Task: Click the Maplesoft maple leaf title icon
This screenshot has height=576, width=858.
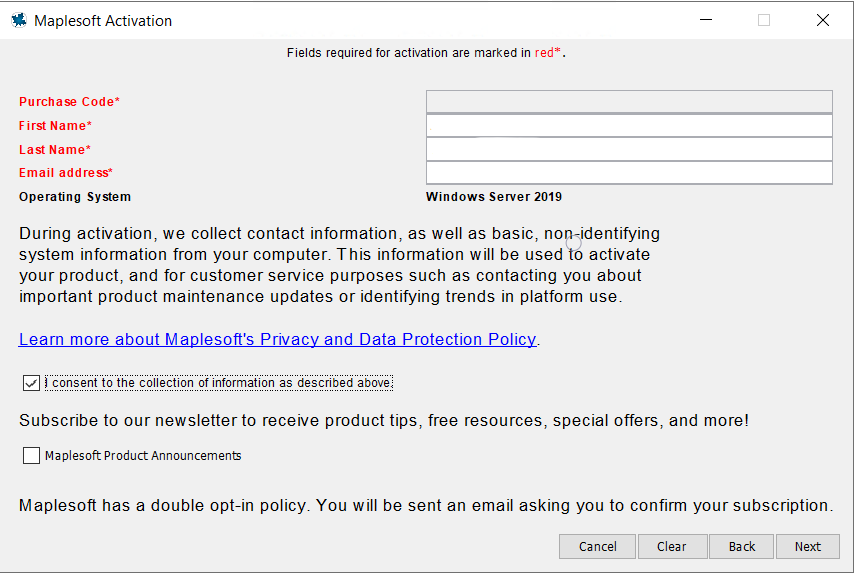Action: [x=19, y=21]
